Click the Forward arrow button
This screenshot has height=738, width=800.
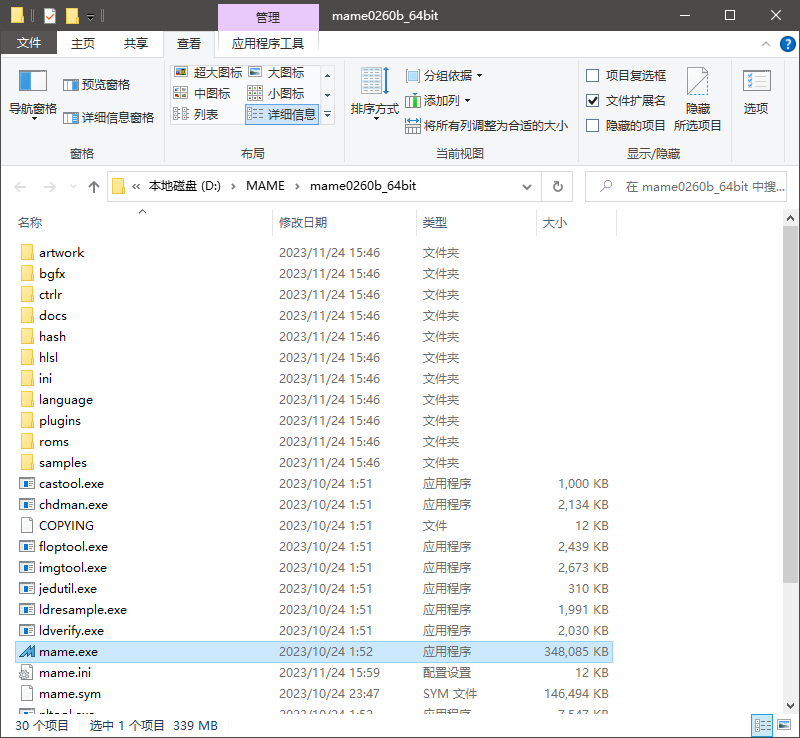click(x=49, y=187)
